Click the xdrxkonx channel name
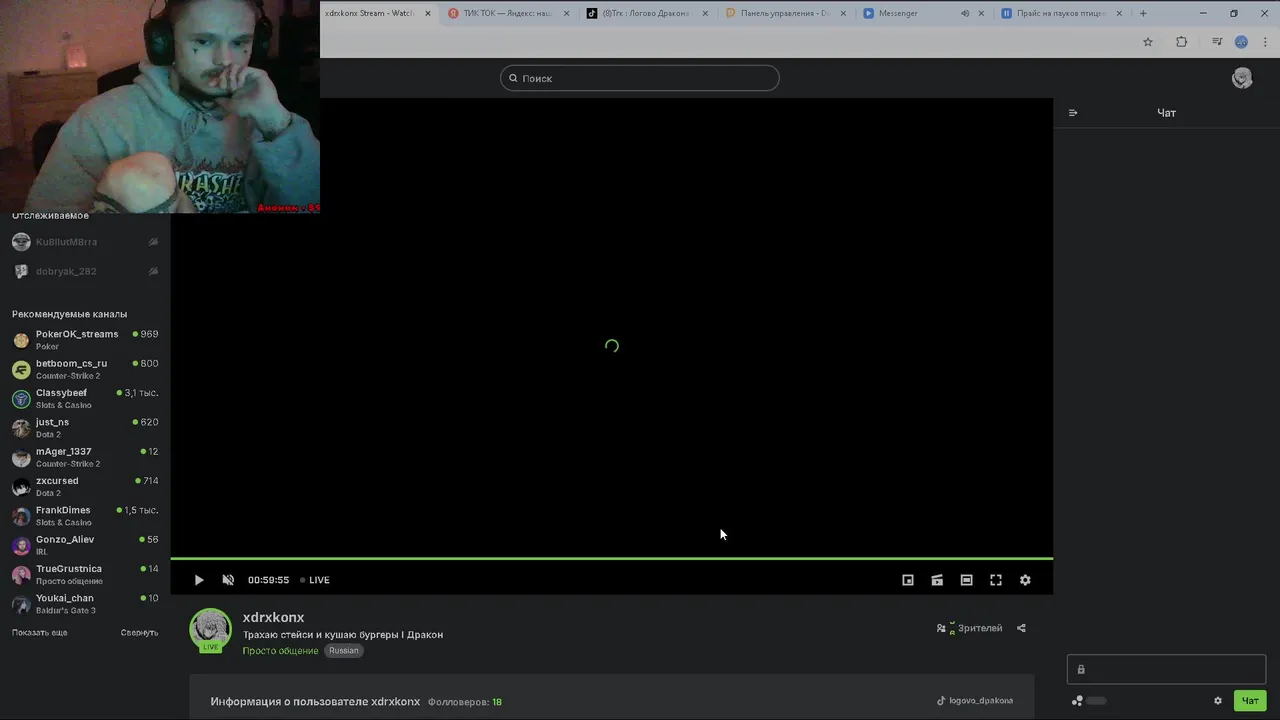Viewport: 1280px width, 720px height. point(273,617)
